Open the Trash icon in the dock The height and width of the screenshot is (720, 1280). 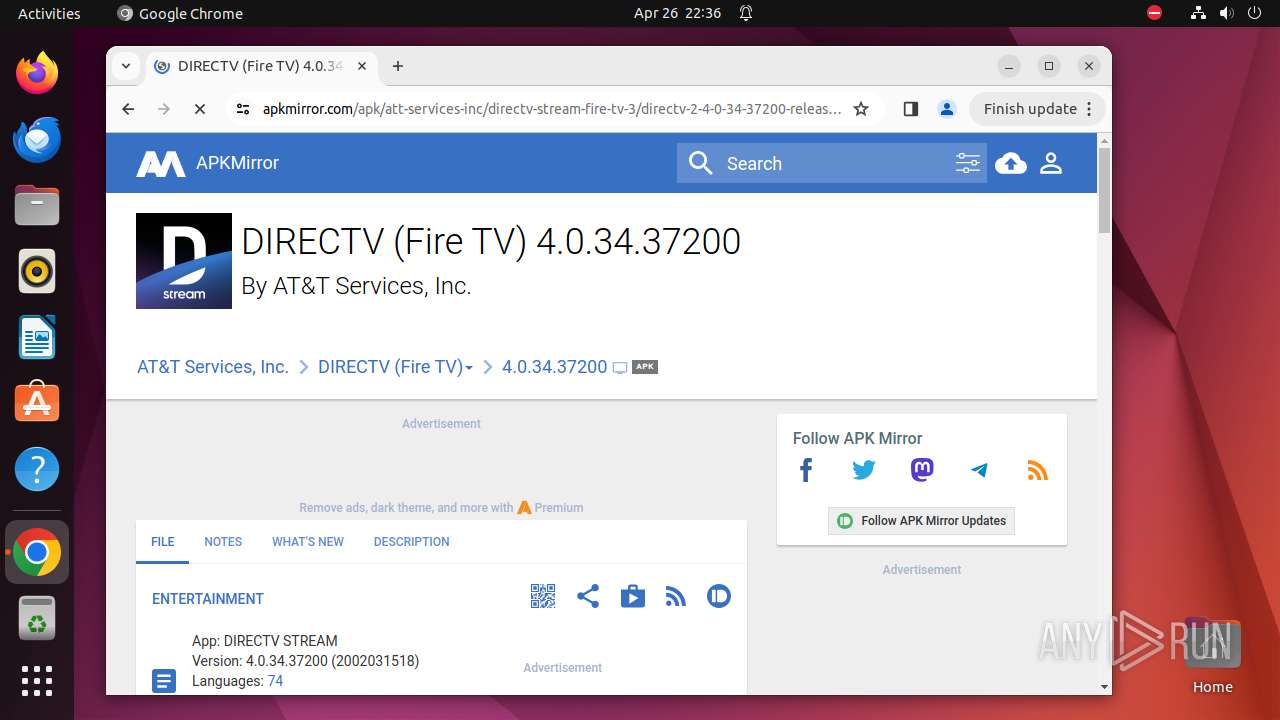[37, 618]
